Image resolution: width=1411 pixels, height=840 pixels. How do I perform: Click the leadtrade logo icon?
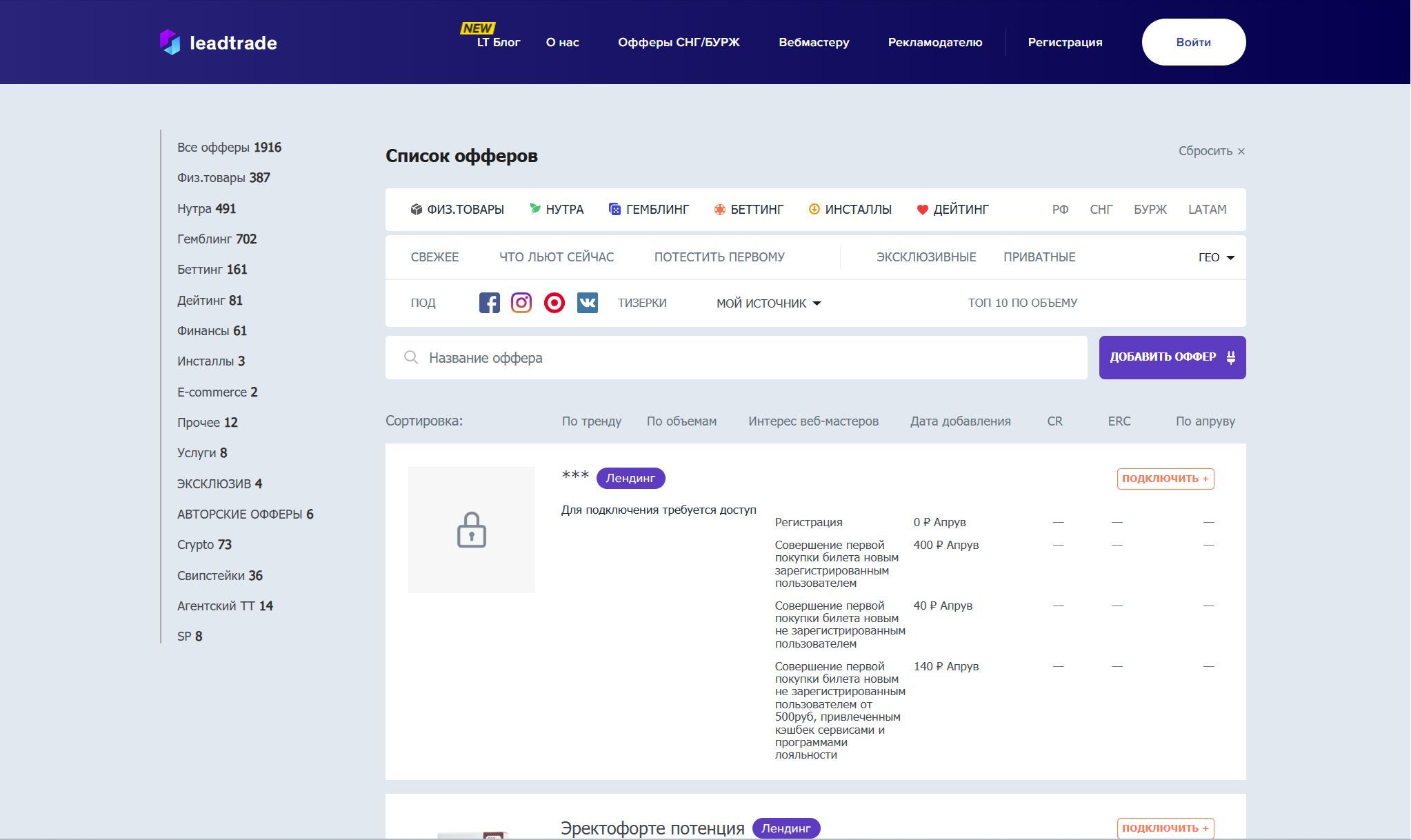pyautogui.click(x=170, y=42)
